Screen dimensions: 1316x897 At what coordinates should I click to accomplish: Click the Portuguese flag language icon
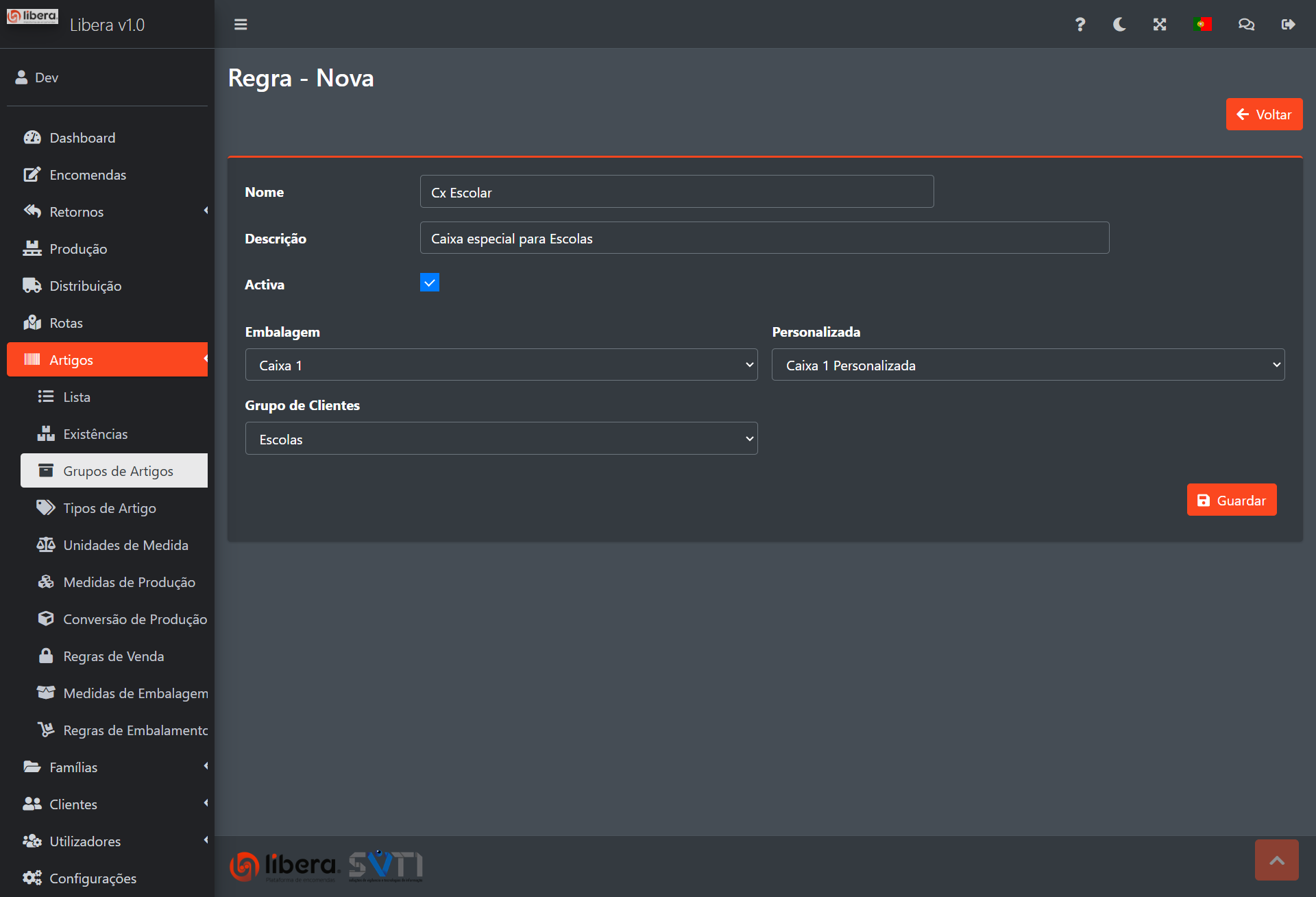coord(1202,25)
